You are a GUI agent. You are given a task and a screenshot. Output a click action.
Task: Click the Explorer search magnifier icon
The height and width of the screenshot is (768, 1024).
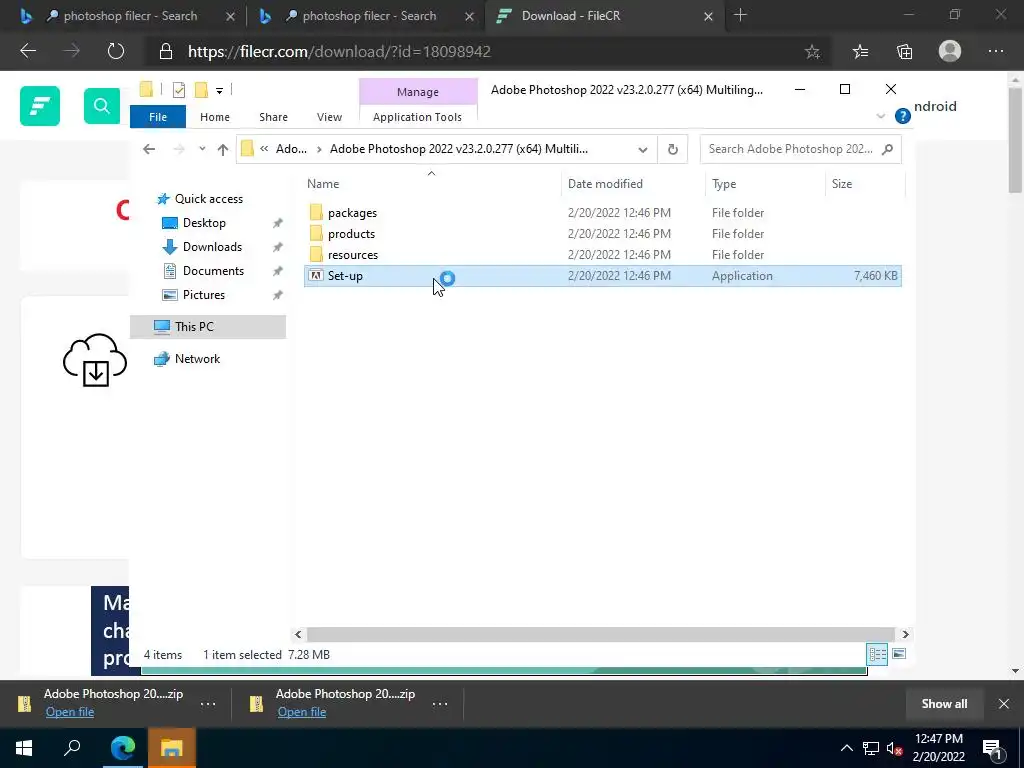(887, 150)
